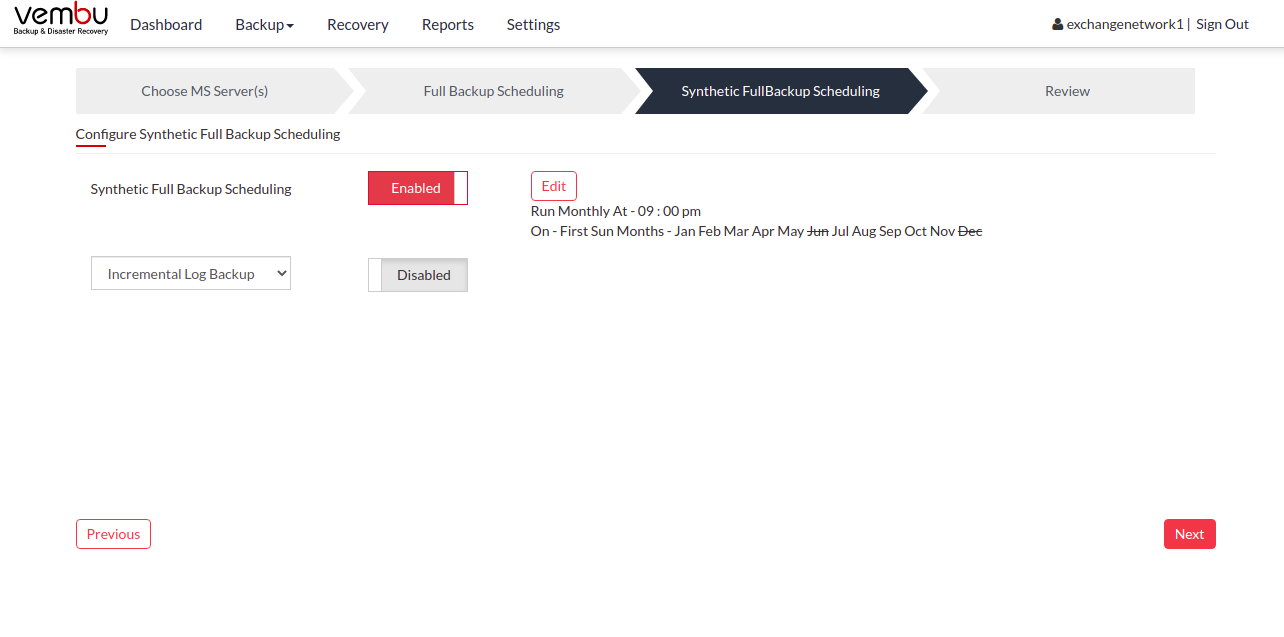
Task: Open the Incremental Log Backup dropdown
Action: pyautogui.click(x=191, y=274)
